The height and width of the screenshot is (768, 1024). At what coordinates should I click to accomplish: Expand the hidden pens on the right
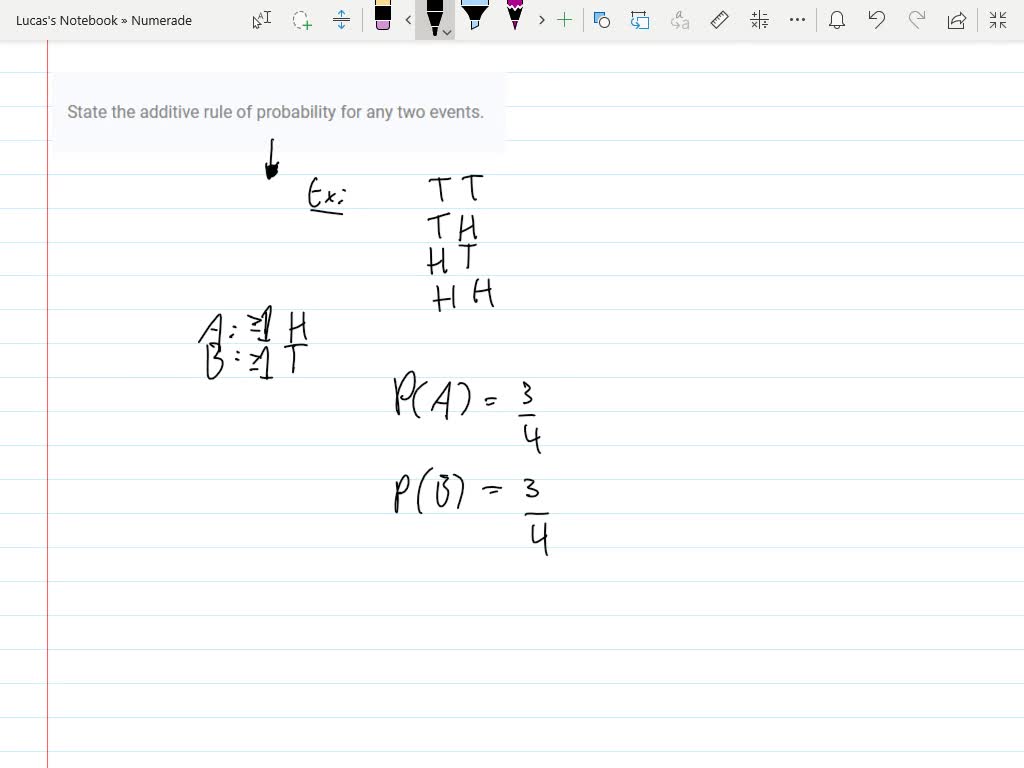[x=541, y=20]
